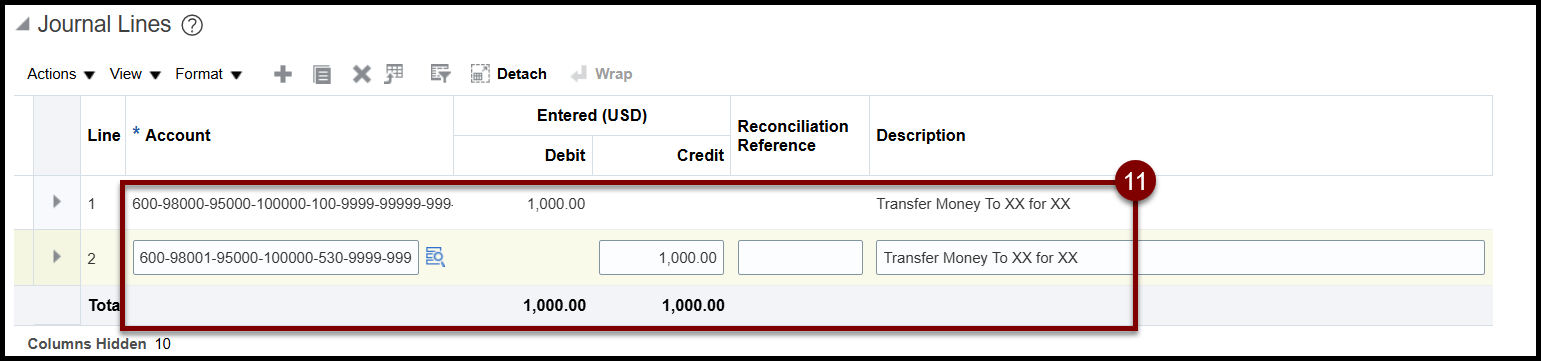1541x361 pixels.
Task: Click the Reconciliation Reference field
Action: [x=800, y=258]
